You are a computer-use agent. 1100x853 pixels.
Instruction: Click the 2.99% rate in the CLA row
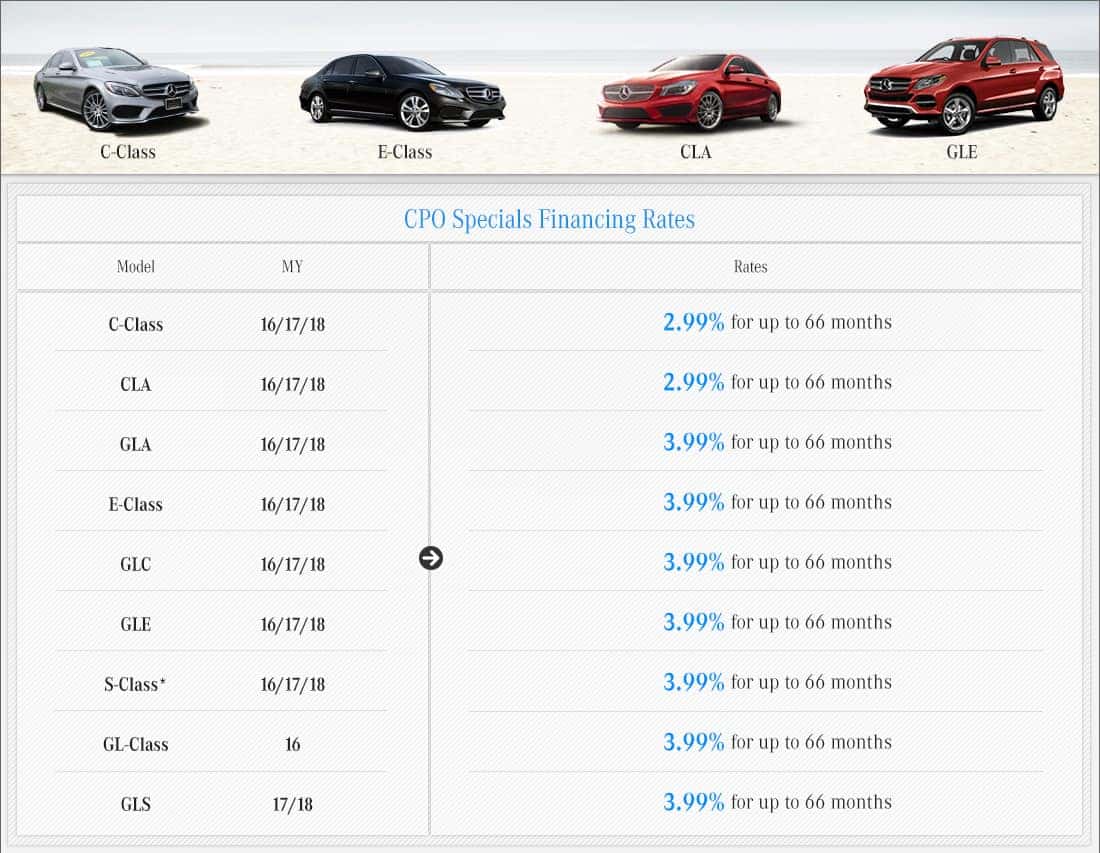tap(693, 382)
